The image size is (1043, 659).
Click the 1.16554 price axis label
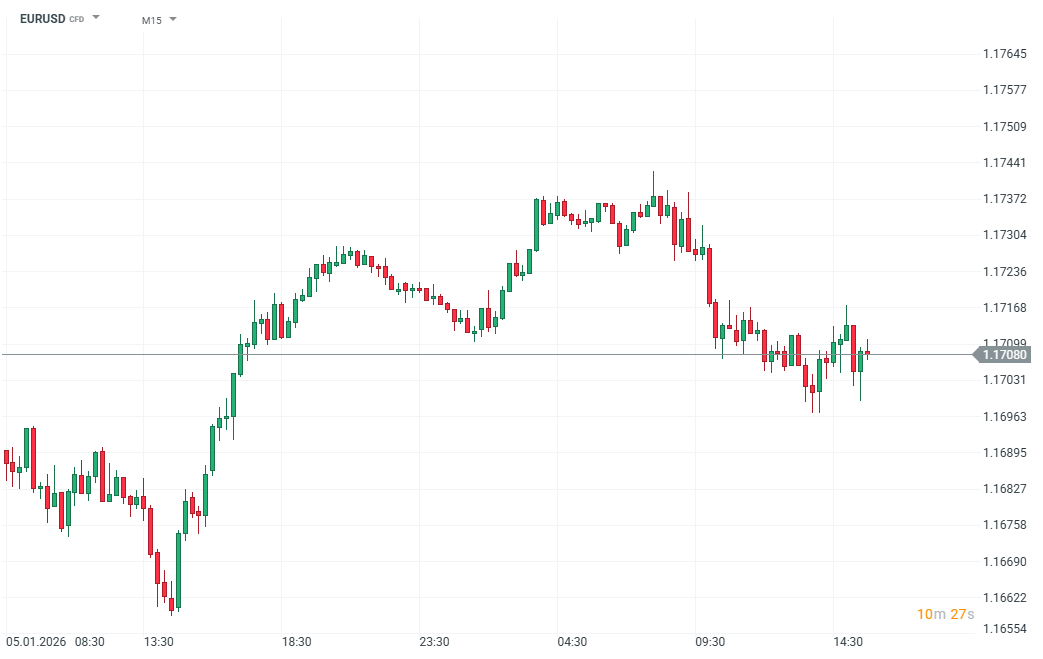(x=1005, y=629)
